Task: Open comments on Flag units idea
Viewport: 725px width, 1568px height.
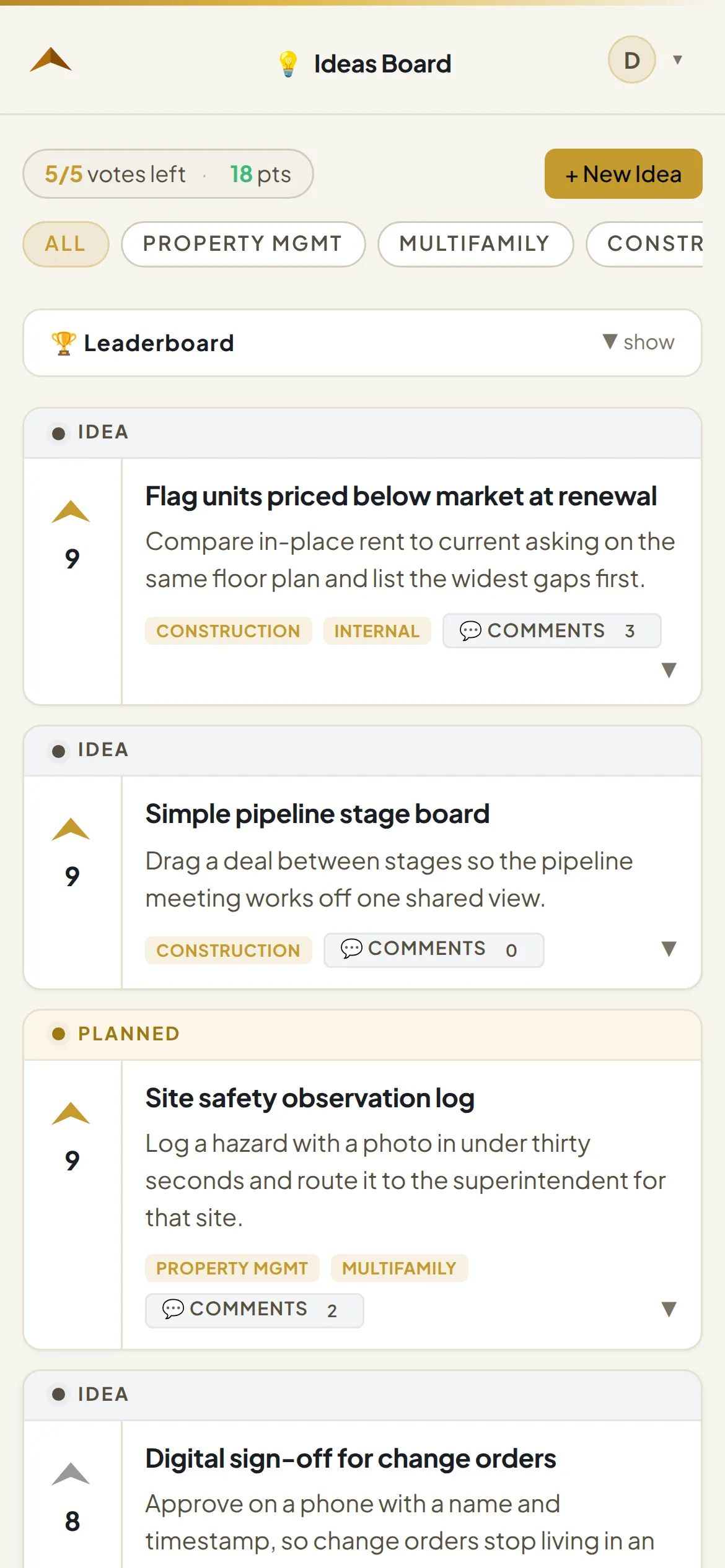Action: (x=551, y=631)
